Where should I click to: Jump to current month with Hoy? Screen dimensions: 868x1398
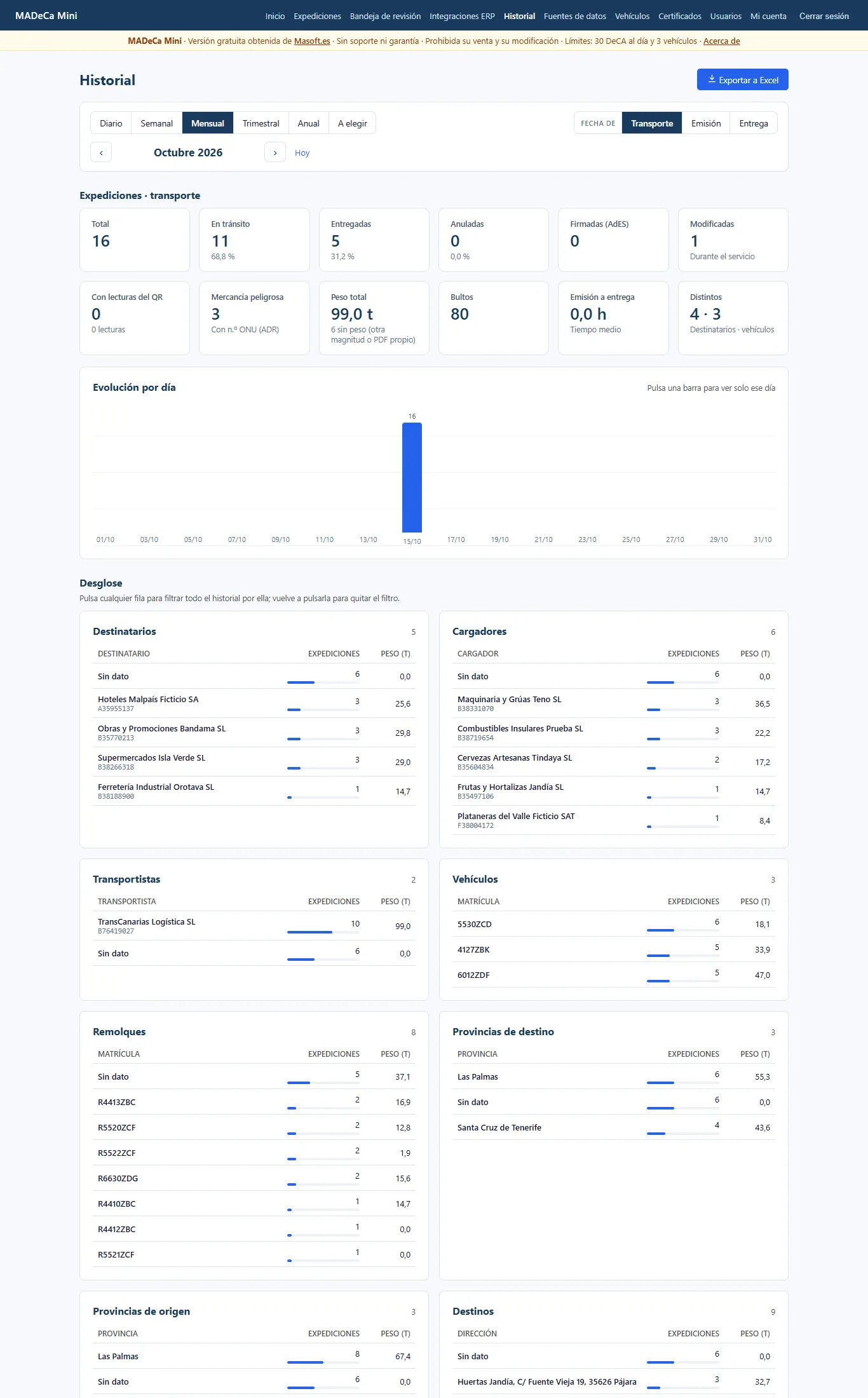tap(302, 153)
